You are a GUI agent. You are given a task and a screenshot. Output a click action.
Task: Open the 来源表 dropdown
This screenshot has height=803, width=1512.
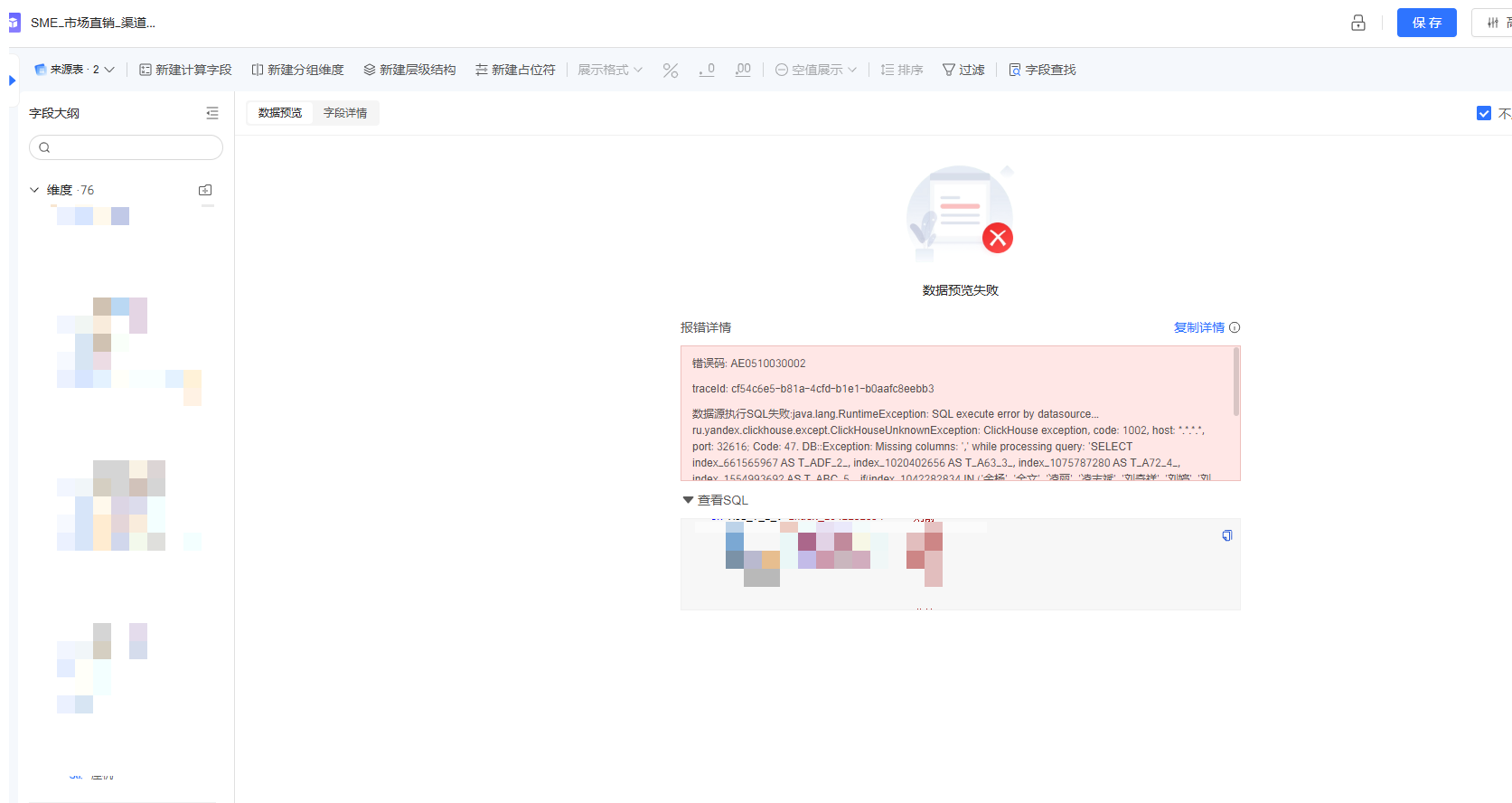(75, 70)
